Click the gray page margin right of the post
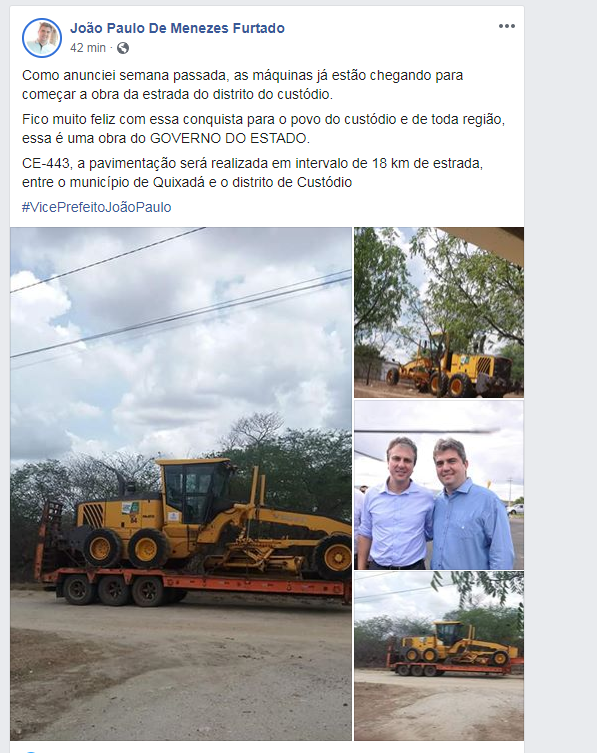This screenshot has height=753, width=597. 560,376
